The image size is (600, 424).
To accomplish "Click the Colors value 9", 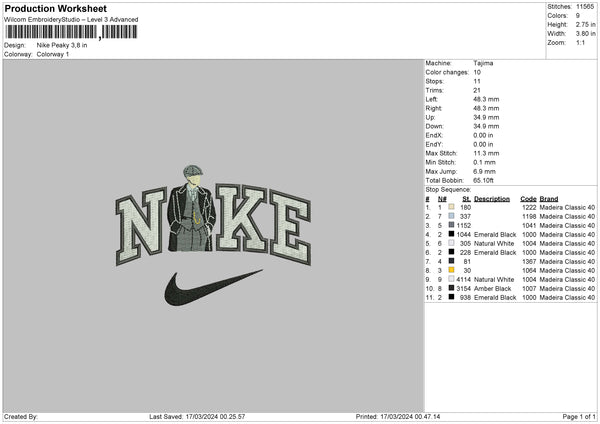I will click(x=578, y=16).
